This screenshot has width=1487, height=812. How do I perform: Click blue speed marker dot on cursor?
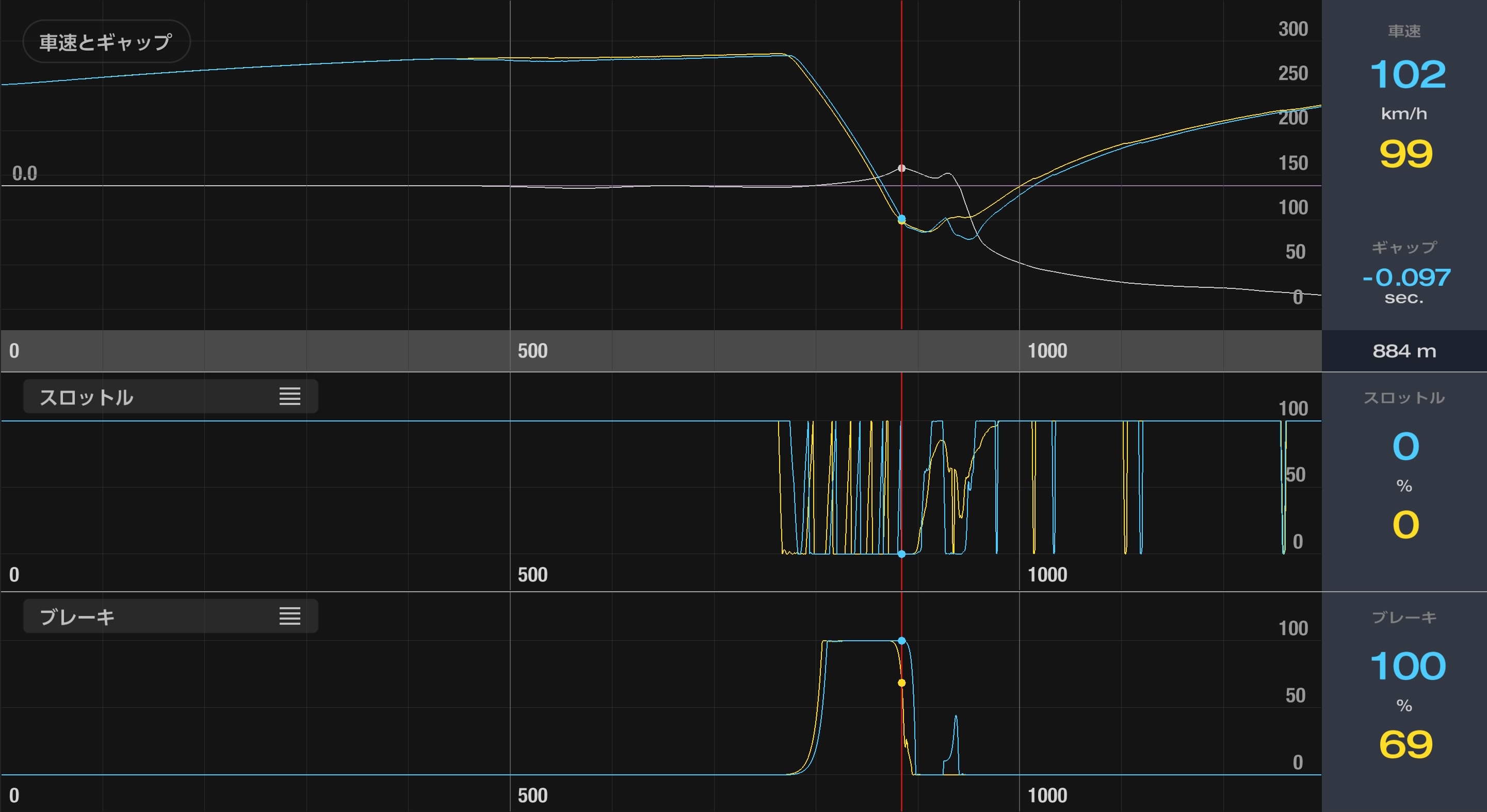[x=902, y=218]
